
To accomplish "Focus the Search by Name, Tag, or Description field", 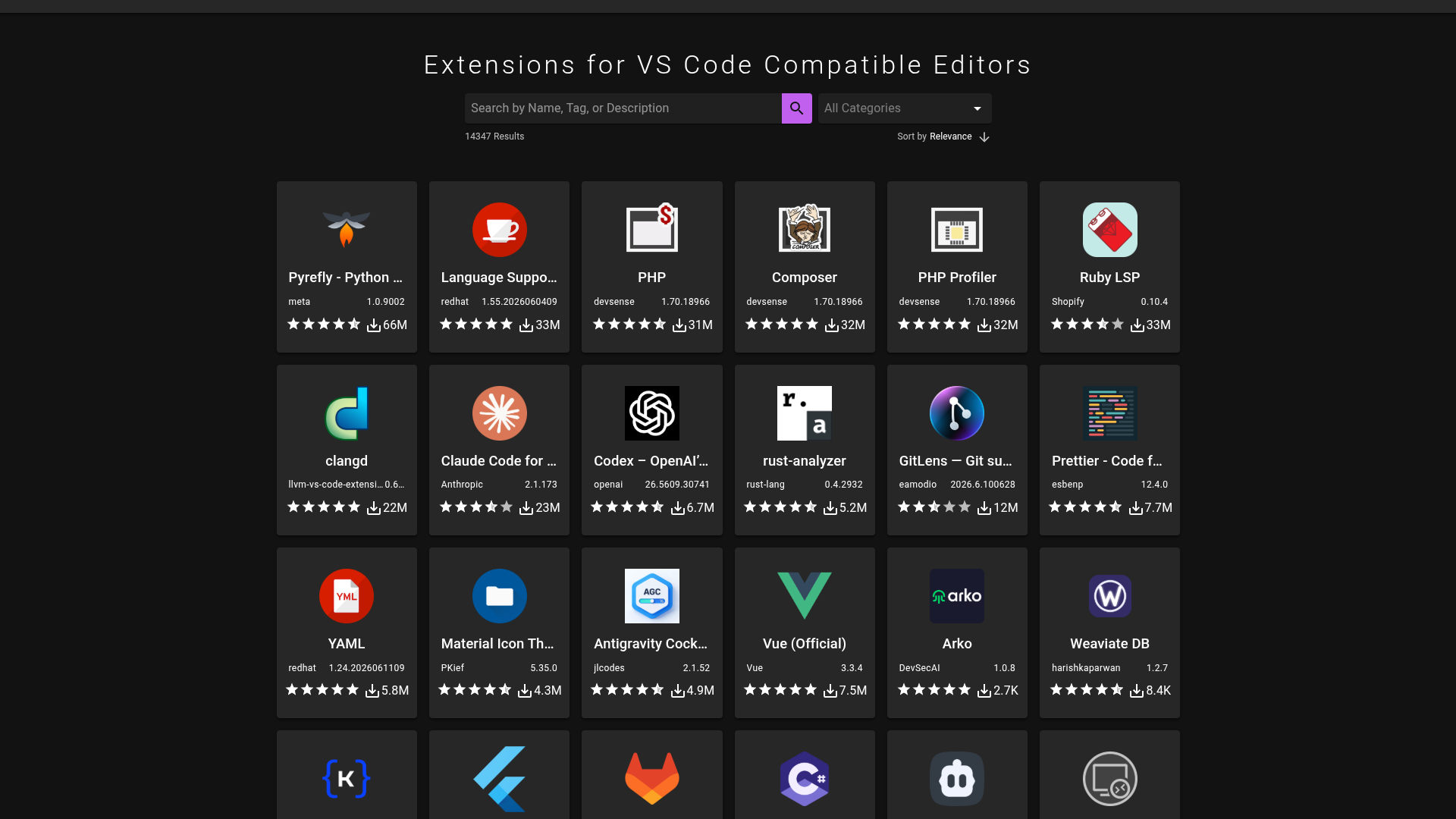I will click(x=623, y=108).
